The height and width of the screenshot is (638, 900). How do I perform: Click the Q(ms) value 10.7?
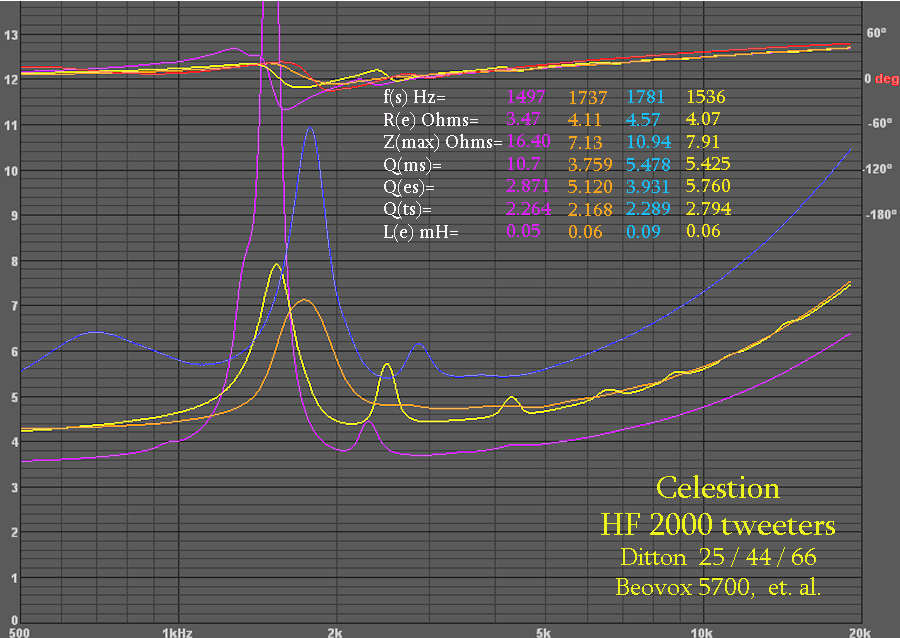coord(523,164)
